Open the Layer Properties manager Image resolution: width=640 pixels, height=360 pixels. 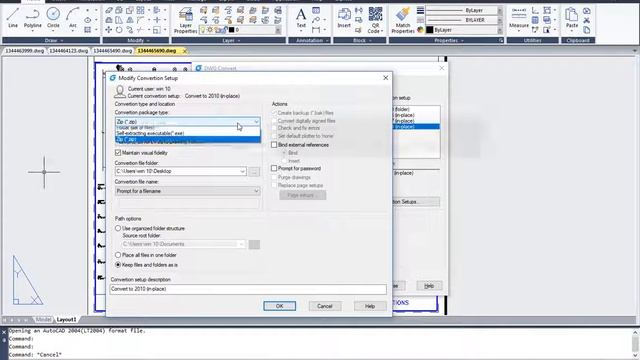coord(186,21)
